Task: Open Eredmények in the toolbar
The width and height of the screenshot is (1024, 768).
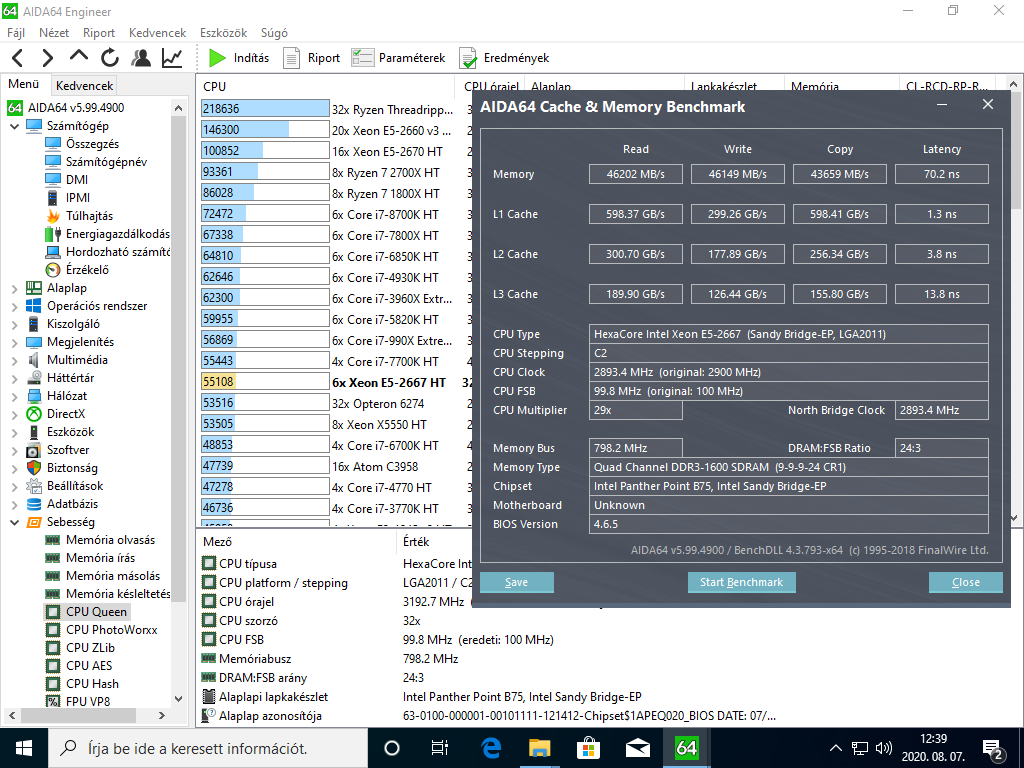Action: [504, 58]
